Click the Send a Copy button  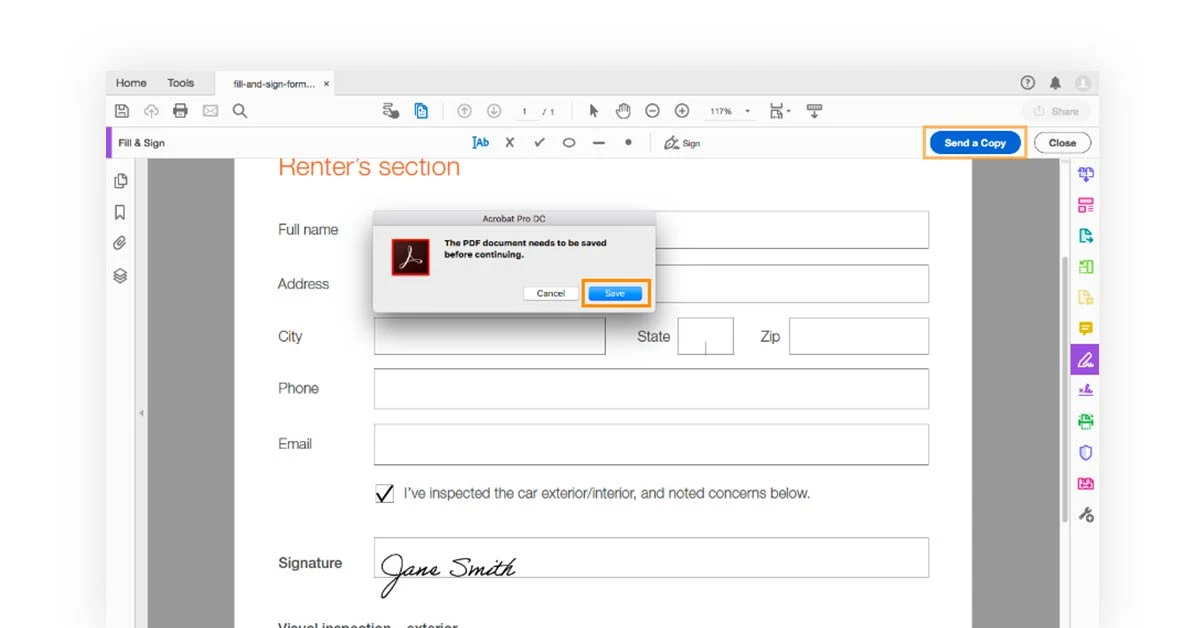974,143
